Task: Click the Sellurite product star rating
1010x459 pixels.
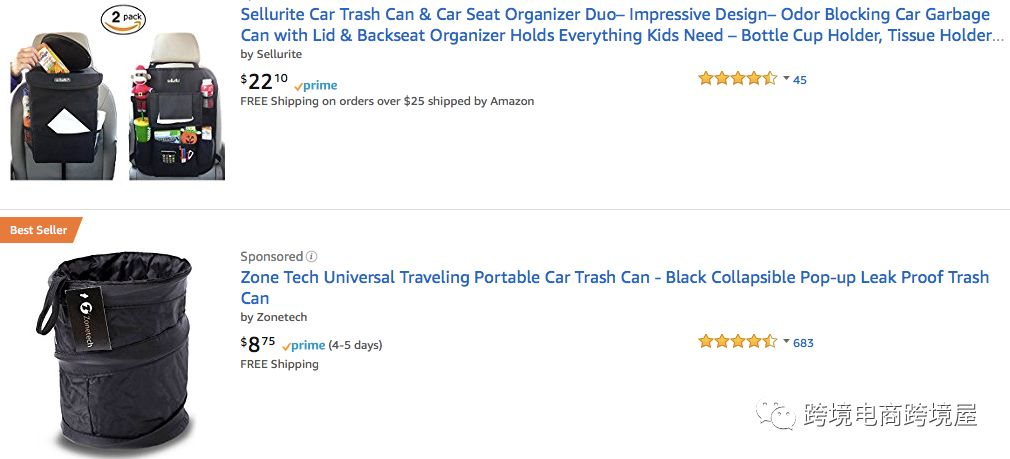Action: [x=737, y=79]
